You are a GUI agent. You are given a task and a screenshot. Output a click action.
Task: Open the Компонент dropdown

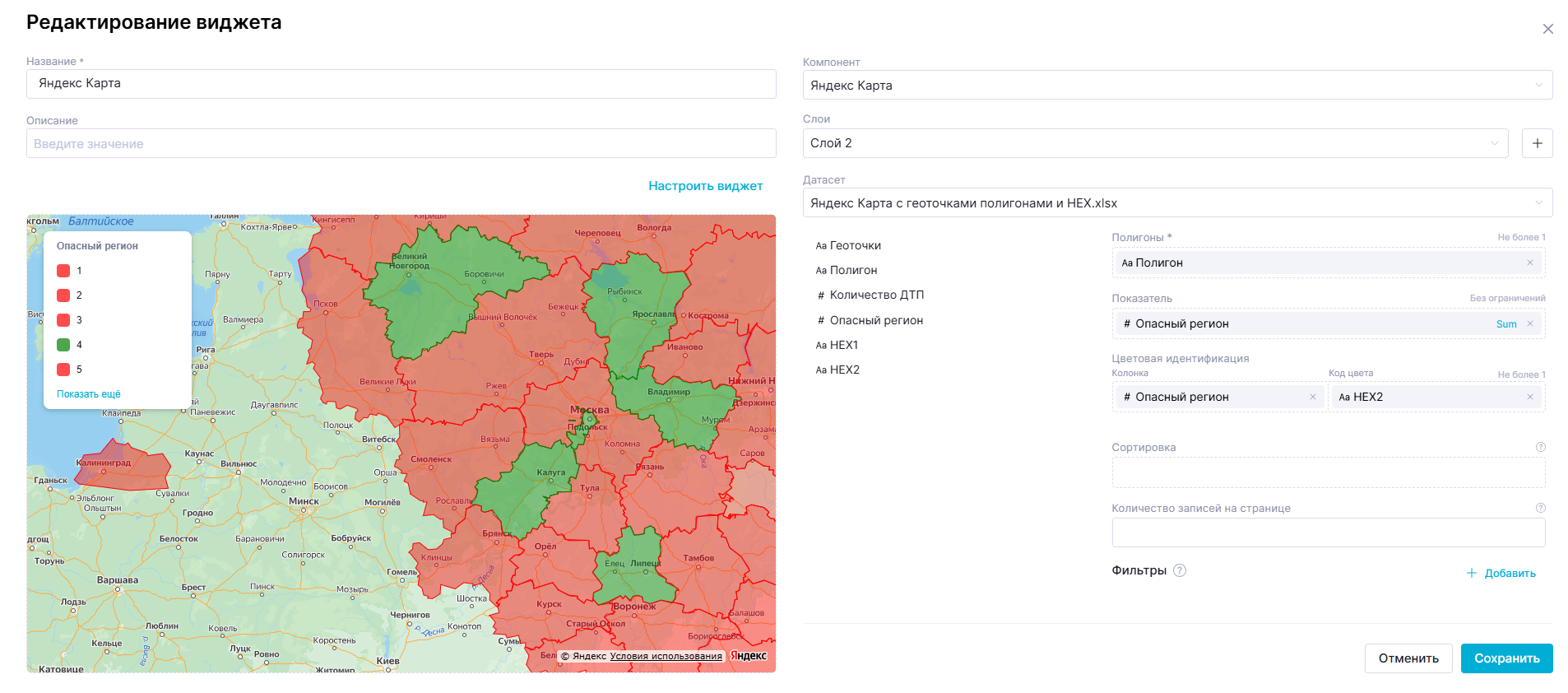pyautogui.click(x=1176, y=86)
